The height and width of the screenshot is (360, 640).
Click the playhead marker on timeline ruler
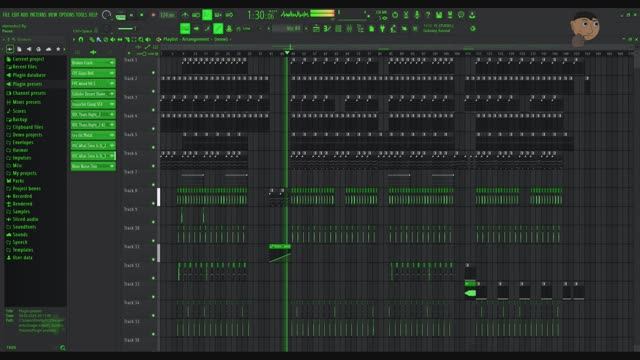287,53
